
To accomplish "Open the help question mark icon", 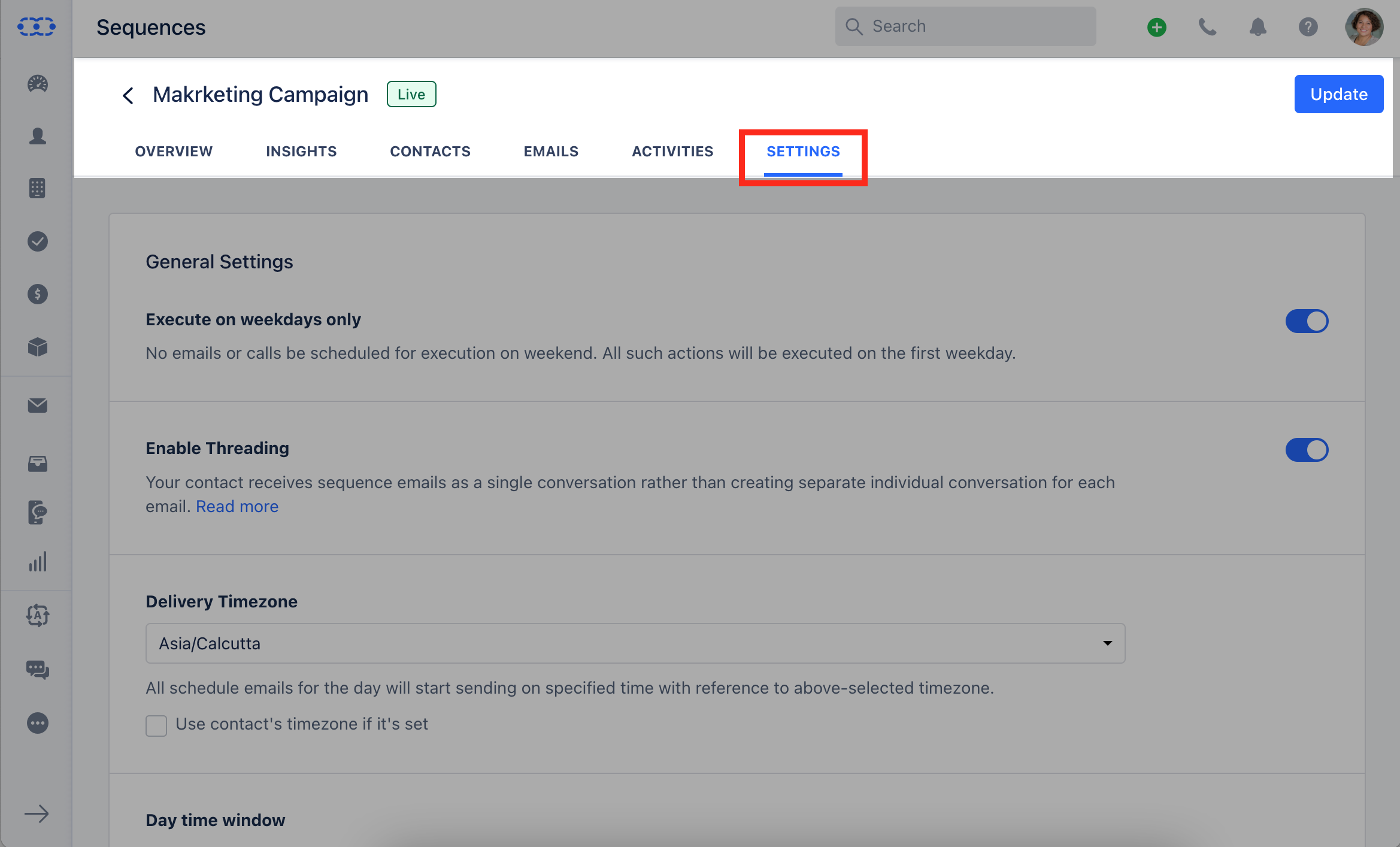I will (x=1308, y=27).
